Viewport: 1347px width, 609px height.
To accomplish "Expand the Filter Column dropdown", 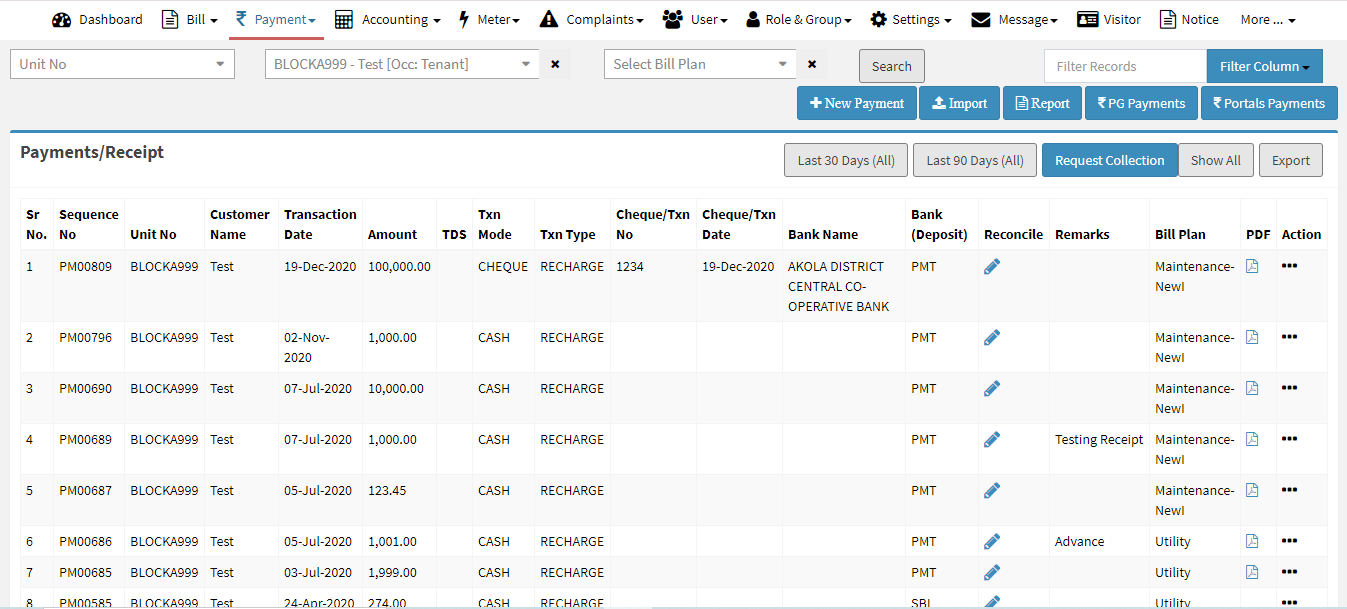I will [x=1264, y=66].
